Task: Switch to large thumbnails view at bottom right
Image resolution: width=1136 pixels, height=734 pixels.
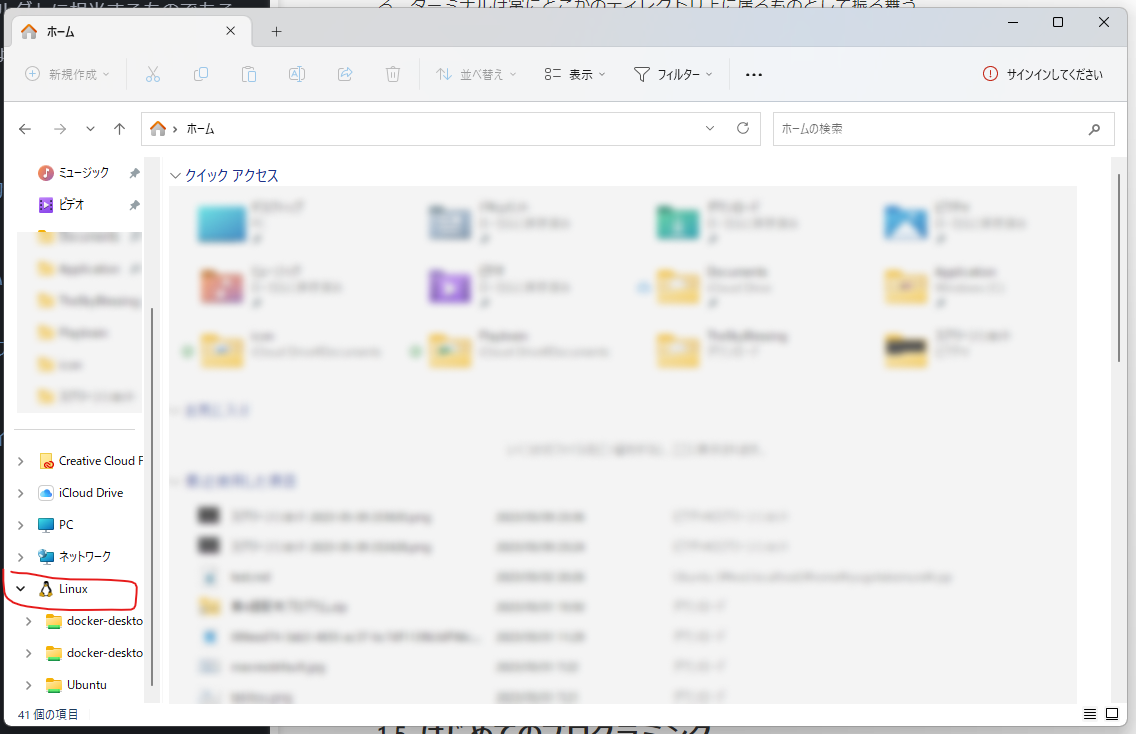Action: coord(1112,714)
